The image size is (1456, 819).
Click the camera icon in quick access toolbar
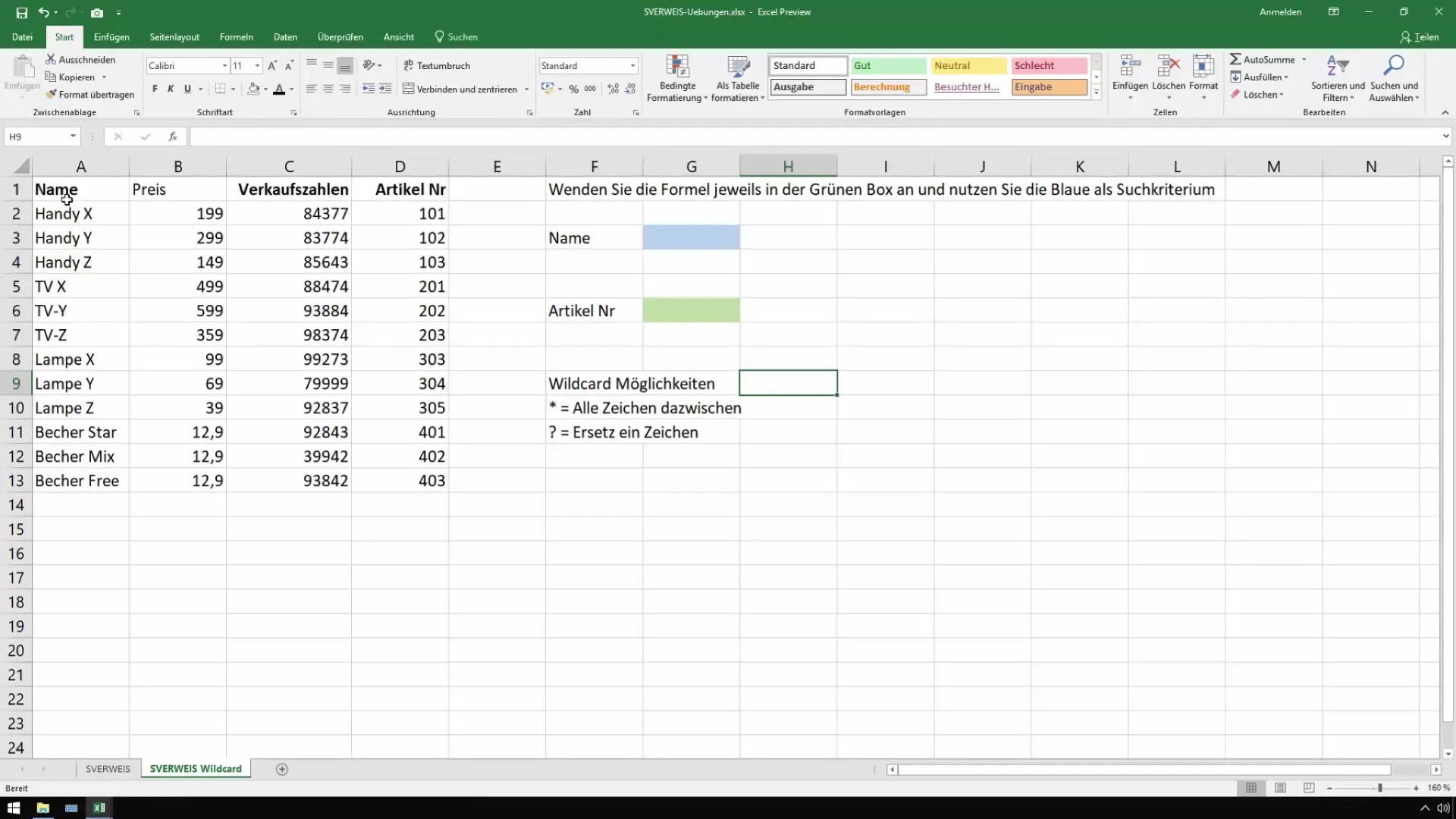point(97,12)
